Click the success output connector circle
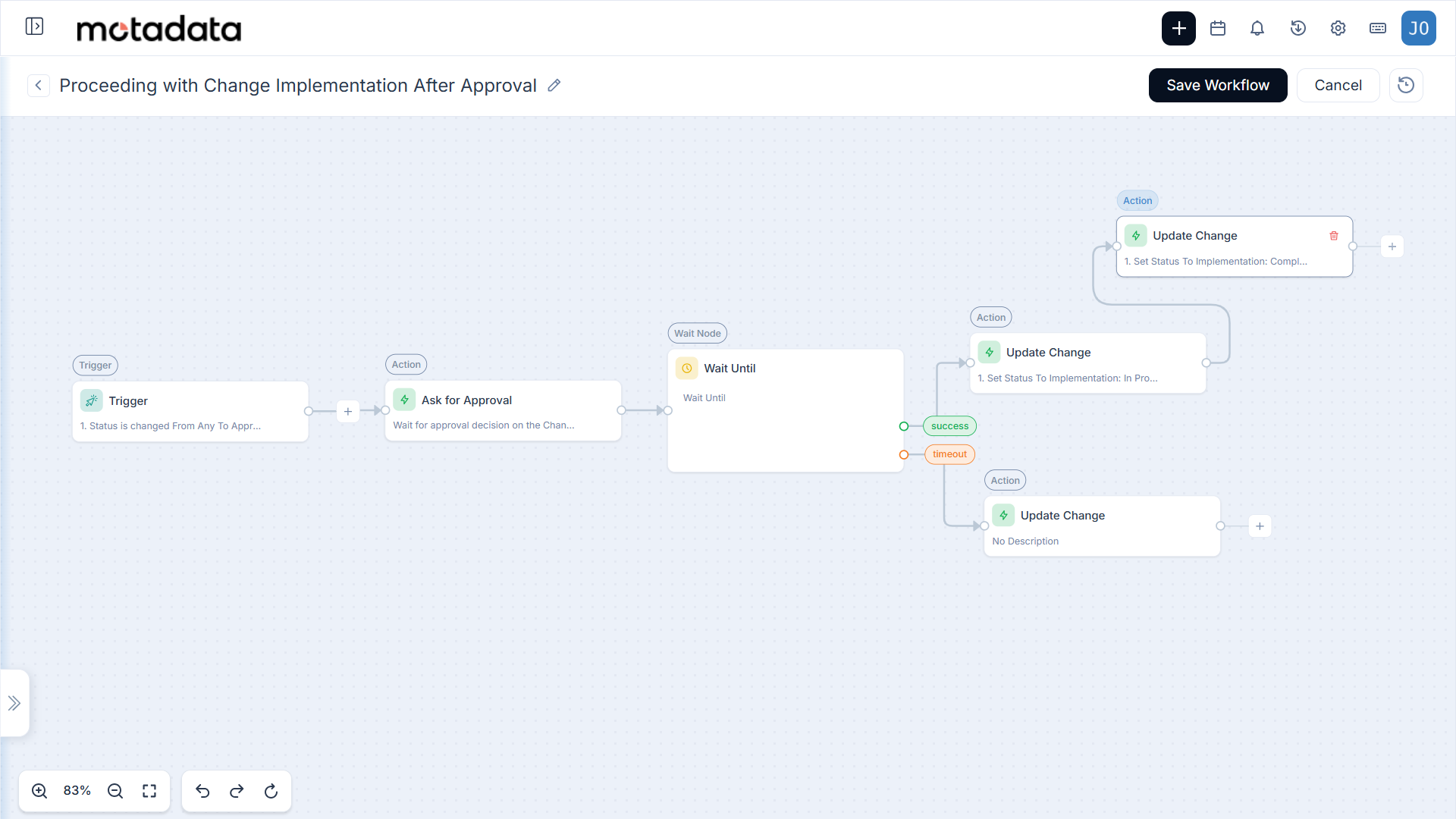1456x819 pixels. pos(904,426)
